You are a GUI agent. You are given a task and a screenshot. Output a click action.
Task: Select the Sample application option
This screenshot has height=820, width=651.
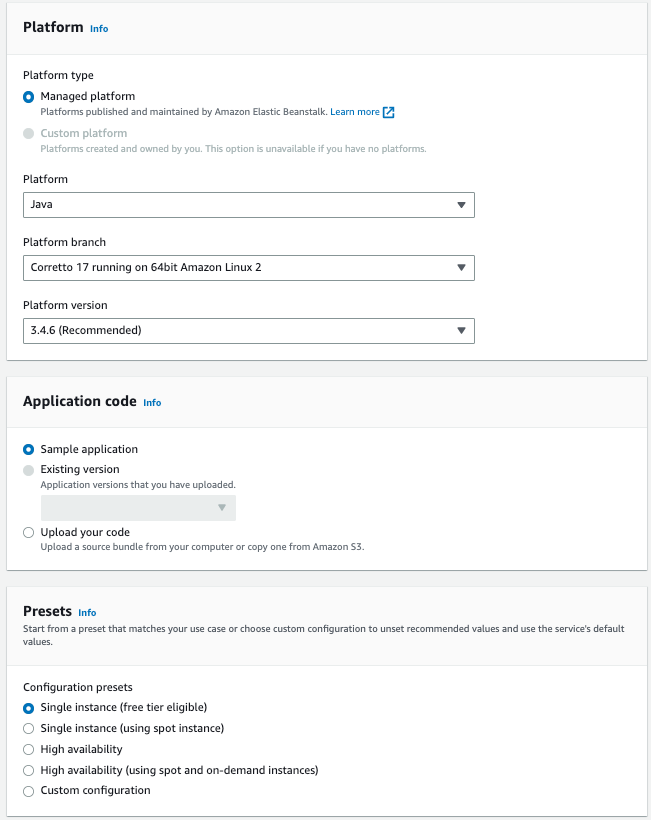pyautogui.click(x=29, y=450)
